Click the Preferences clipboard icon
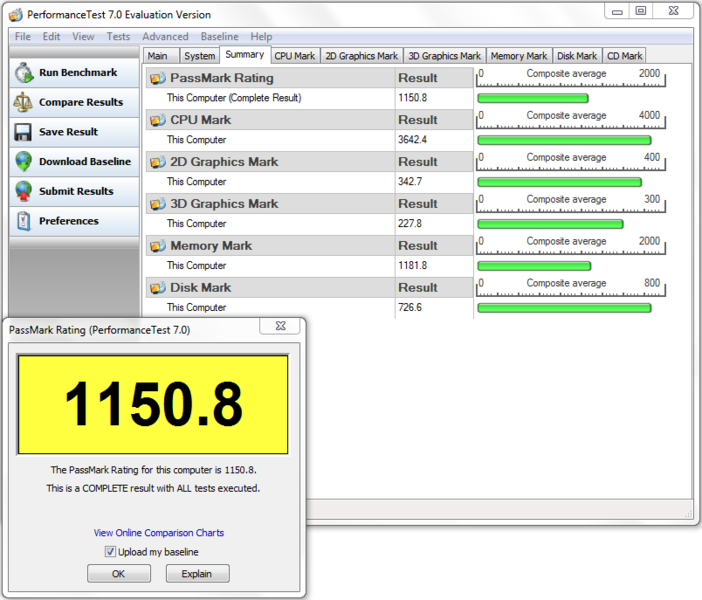This screenshot has width=702, height=600. (x=22, y=221)
